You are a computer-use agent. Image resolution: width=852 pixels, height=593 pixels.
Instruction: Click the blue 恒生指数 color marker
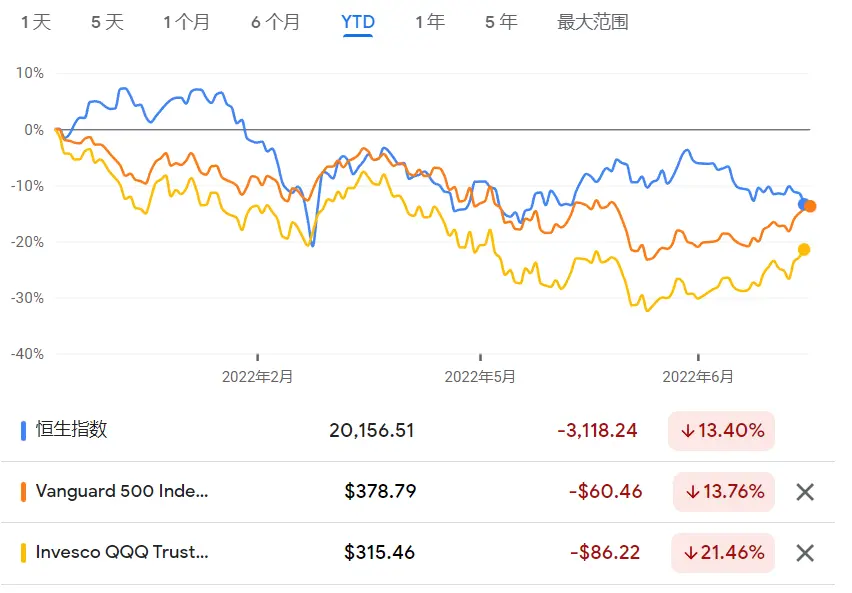coord(23,430)
